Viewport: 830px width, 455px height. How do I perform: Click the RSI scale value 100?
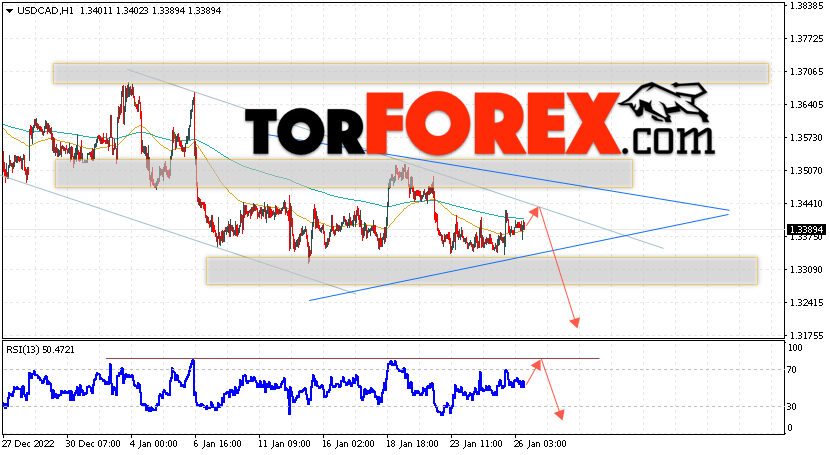pyautogui.click(x=795, y=348)
